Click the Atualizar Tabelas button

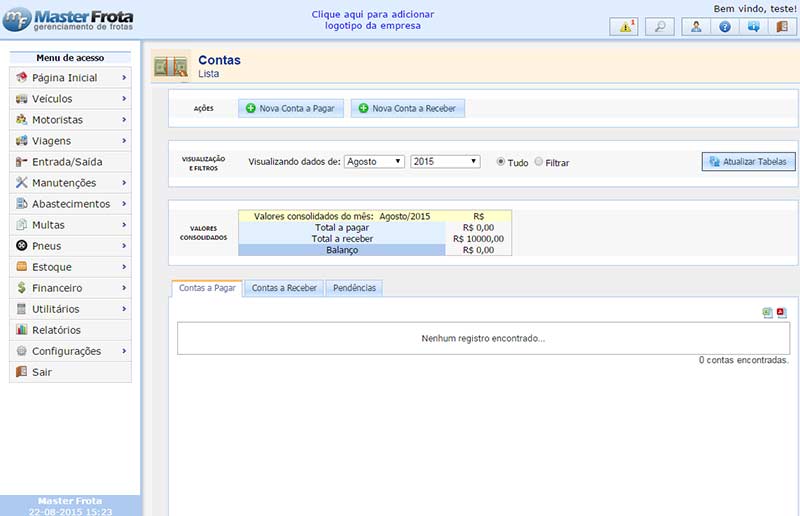[748, 162]
